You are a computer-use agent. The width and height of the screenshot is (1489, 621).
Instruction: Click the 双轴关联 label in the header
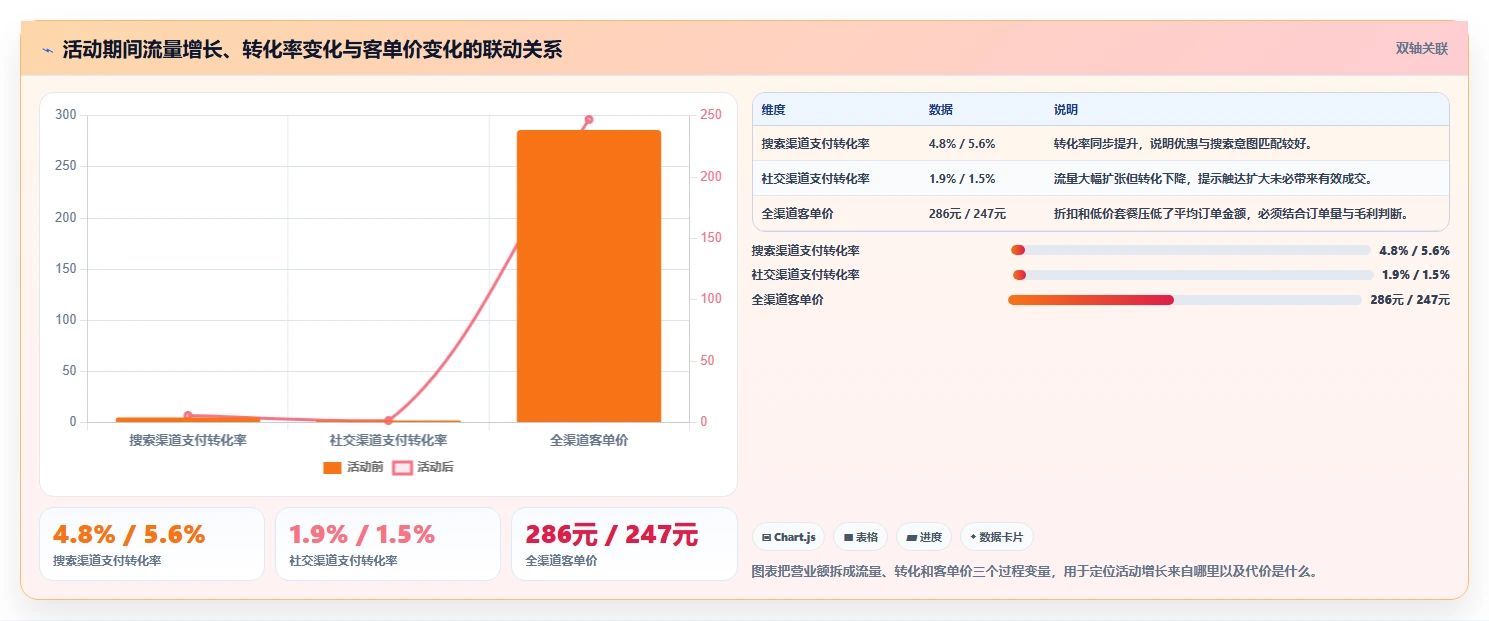[1422, 48]
